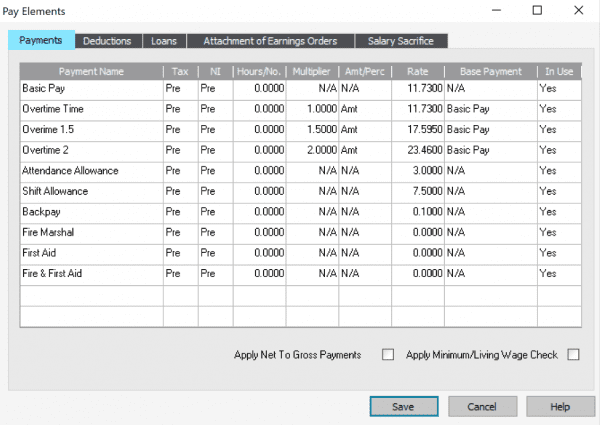Open Help for Pay Elements
The height and width of the screenshot is (425, 600).
560,406
